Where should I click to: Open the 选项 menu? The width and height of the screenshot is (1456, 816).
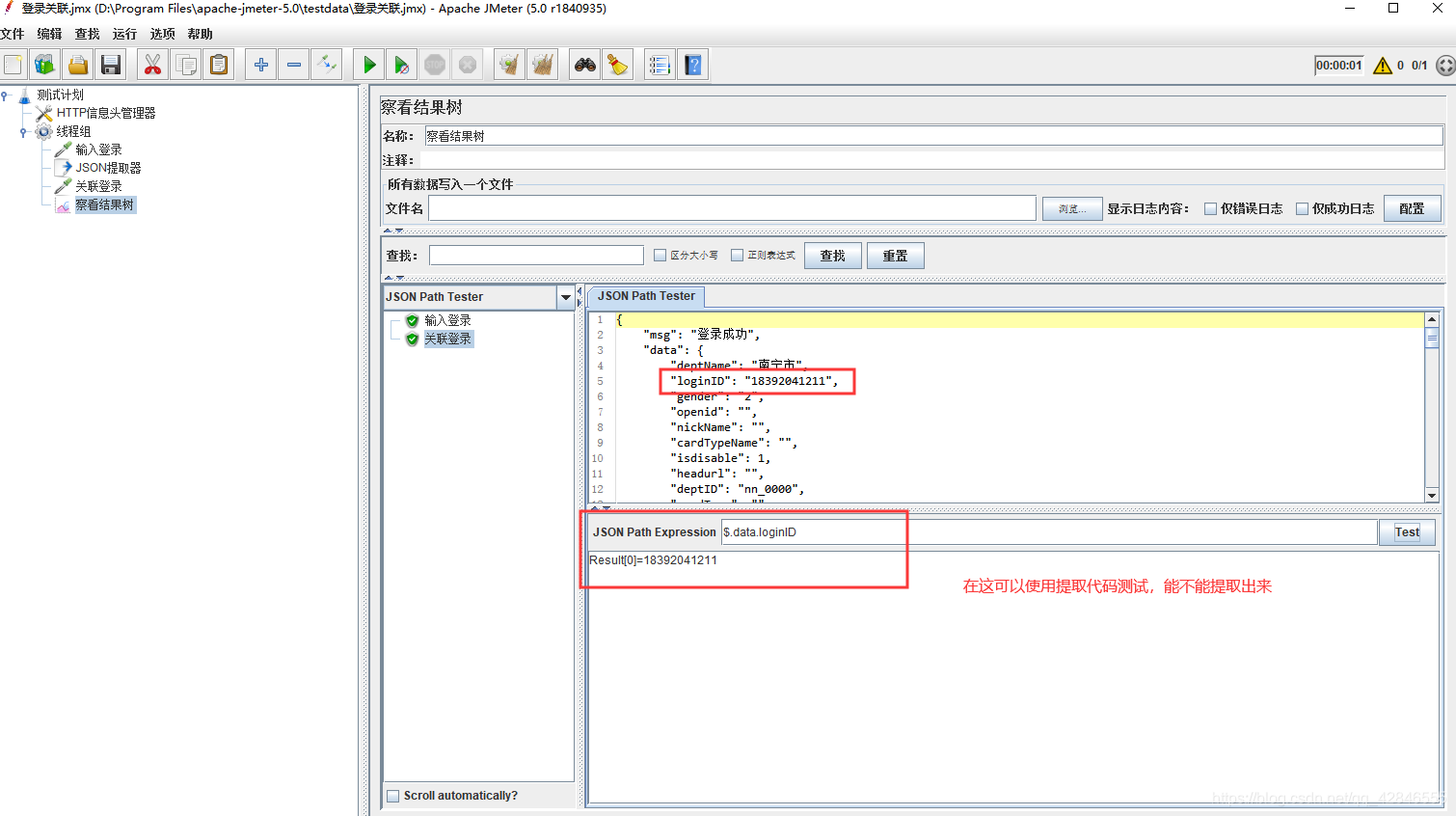click(x=163, y=34)
